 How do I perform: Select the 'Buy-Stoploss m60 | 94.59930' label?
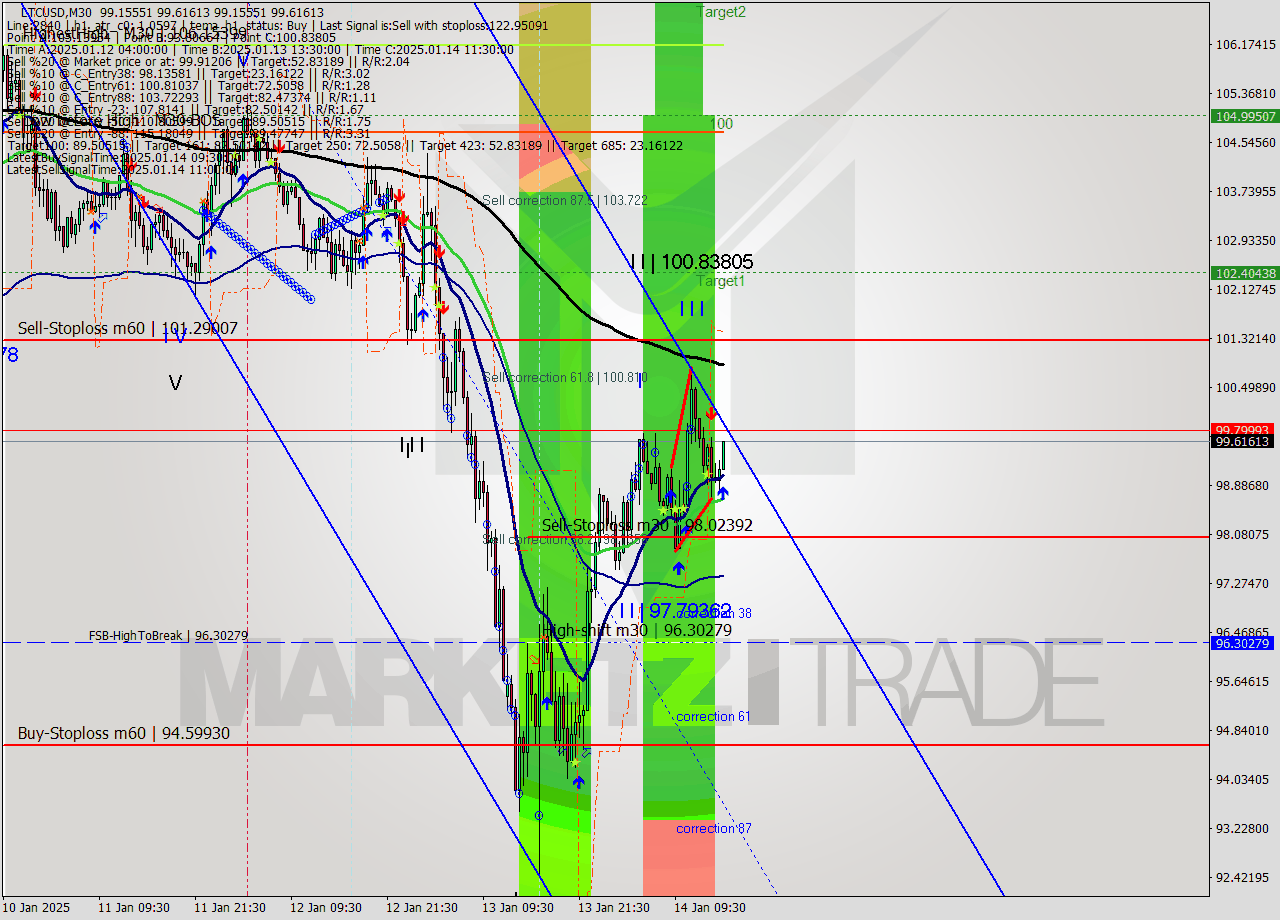point(123,733)
